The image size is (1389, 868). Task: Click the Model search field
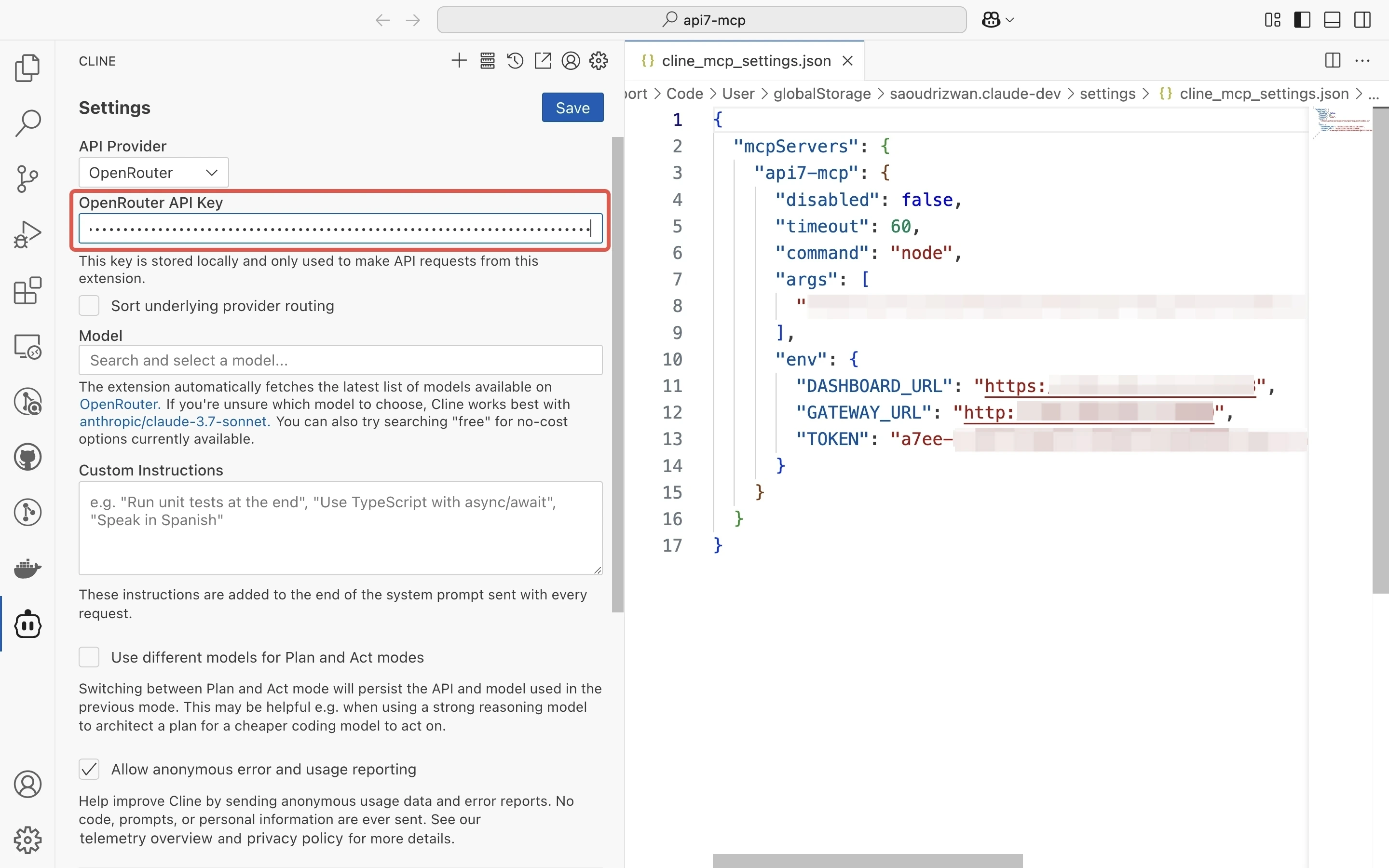pos(340,360)
